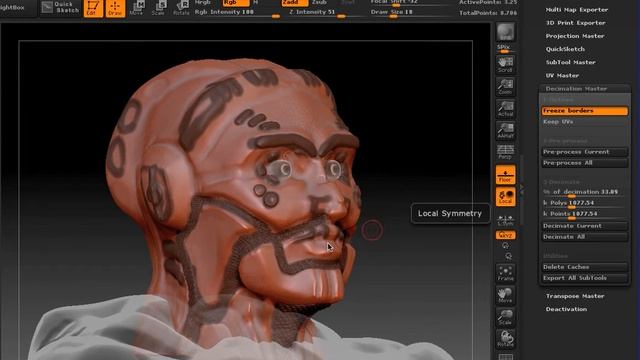Click Pre-process All button

(584, 163)
